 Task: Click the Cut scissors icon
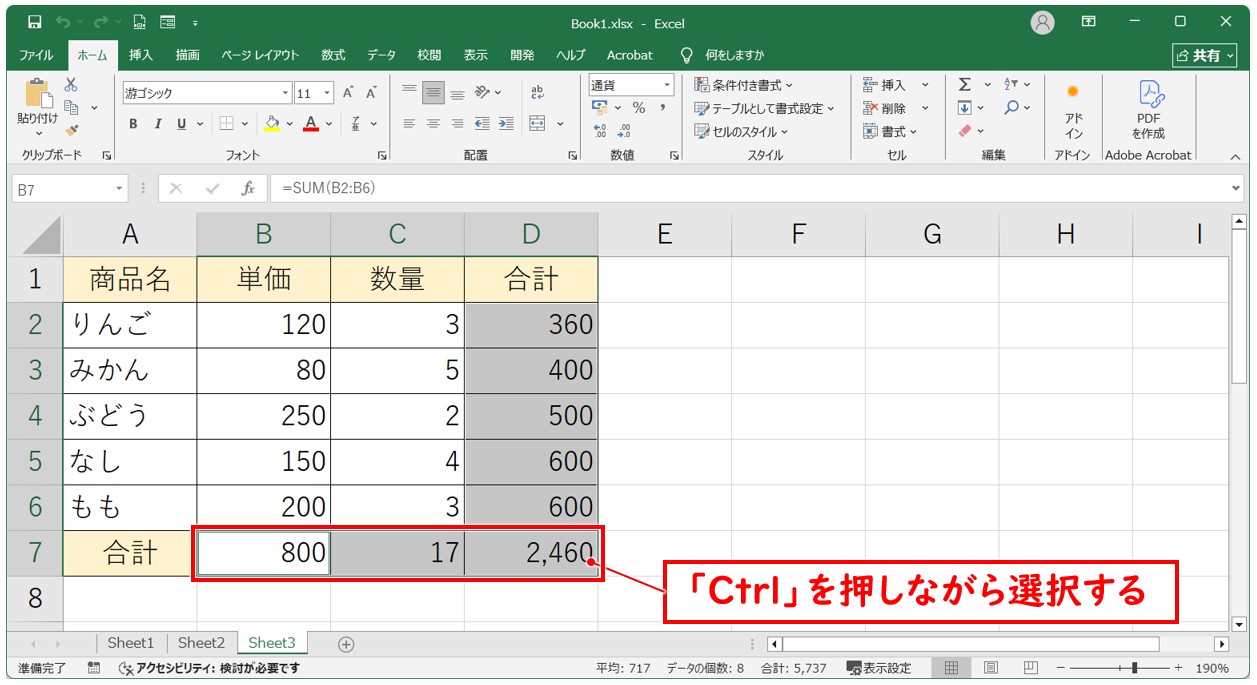pyautogui.click(x=71, y=86)
